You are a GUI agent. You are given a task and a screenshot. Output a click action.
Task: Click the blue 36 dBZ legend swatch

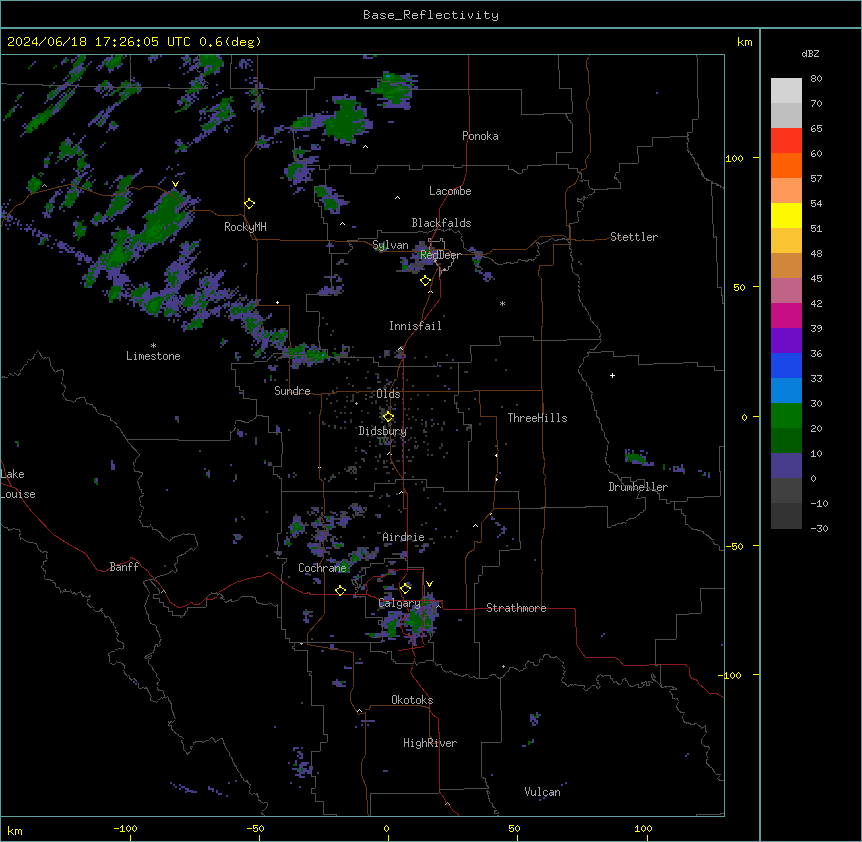pos(786,365)
